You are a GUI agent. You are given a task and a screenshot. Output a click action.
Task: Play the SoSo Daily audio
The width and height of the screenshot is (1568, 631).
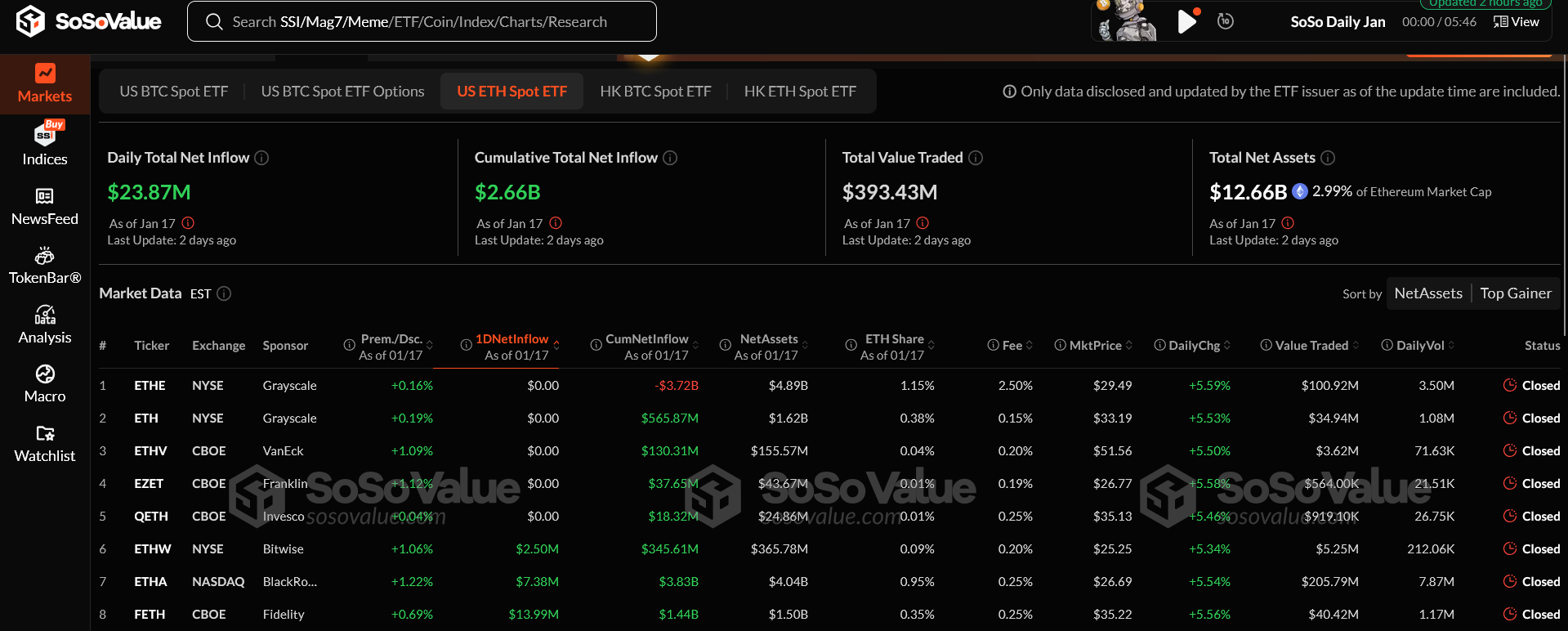pyautogui.click(x=1186, y=21)
